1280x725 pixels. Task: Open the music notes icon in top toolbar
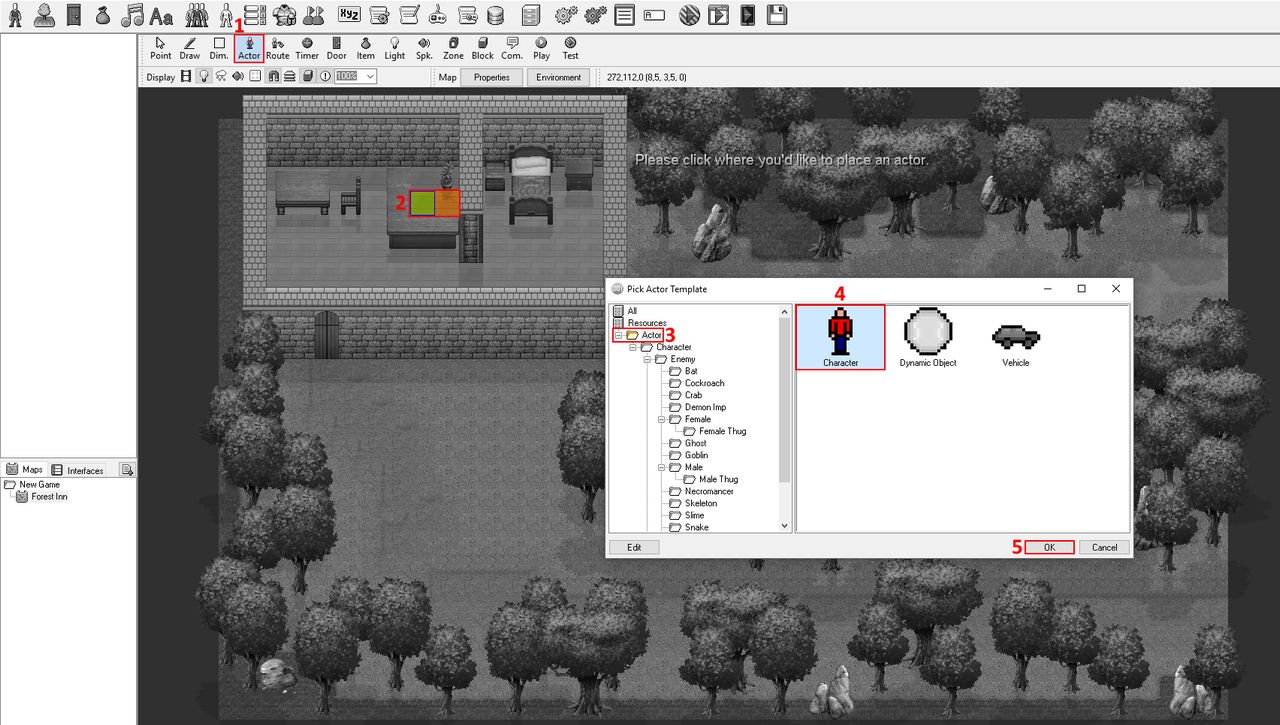[x=132, y=15]
